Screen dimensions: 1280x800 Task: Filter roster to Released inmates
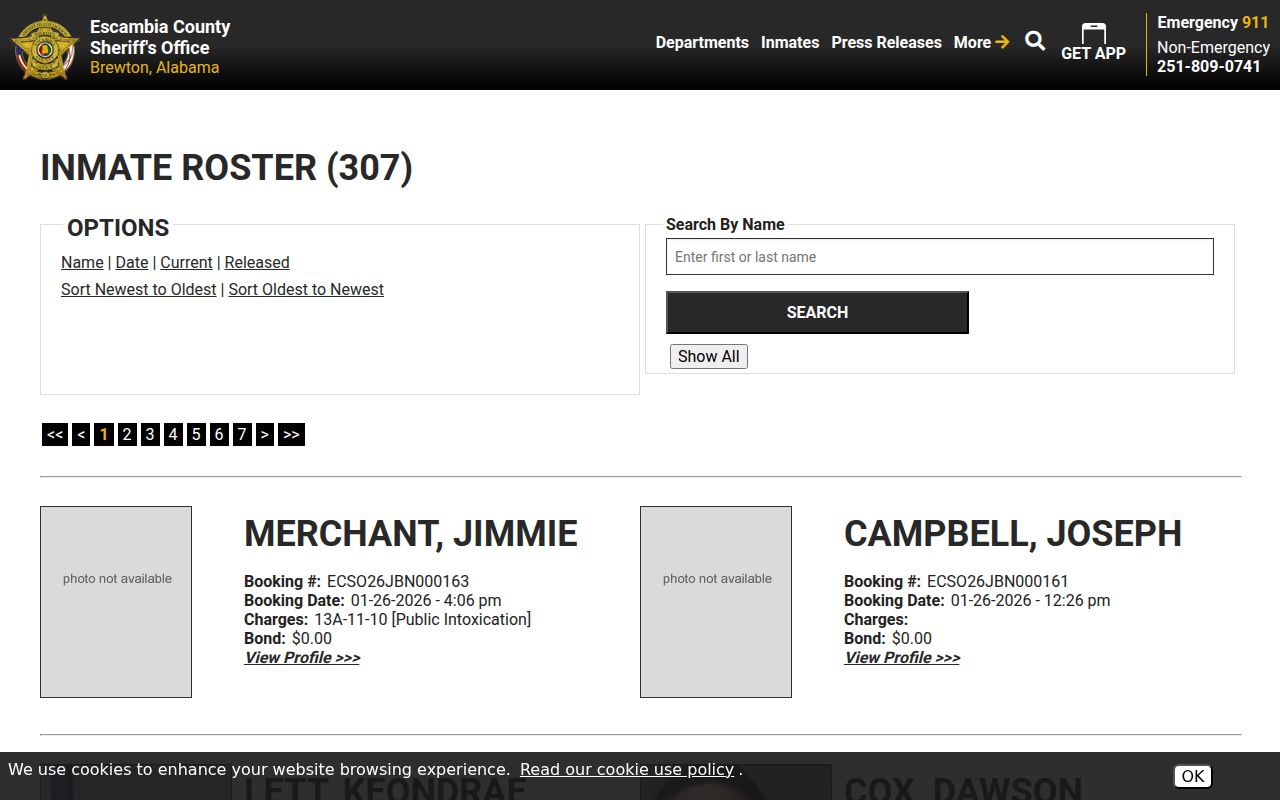point(257,262)
